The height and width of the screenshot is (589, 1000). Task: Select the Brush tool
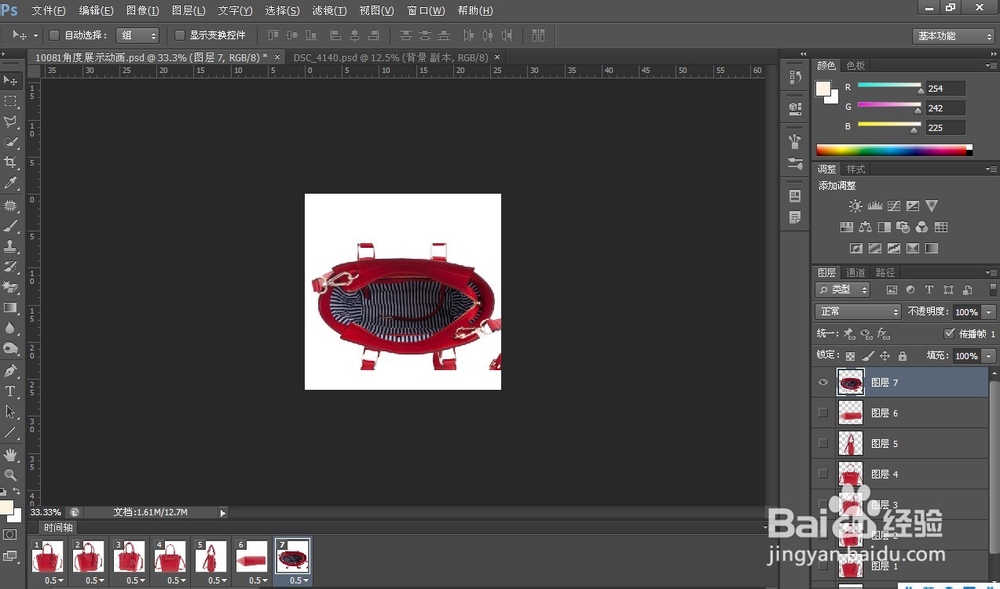(11, 226)
